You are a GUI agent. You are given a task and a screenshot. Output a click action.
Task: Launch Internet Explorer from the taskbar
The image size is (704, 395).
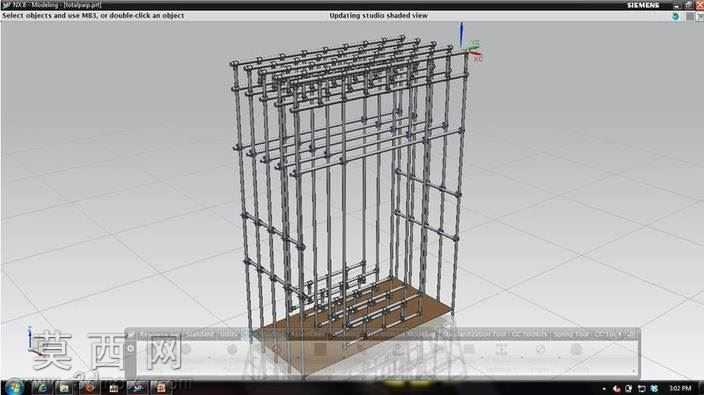(41, 388)
